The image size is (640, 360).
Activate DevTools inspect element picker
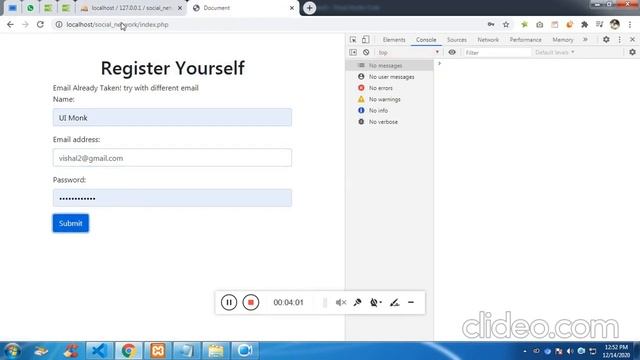[x=353, y=40]
